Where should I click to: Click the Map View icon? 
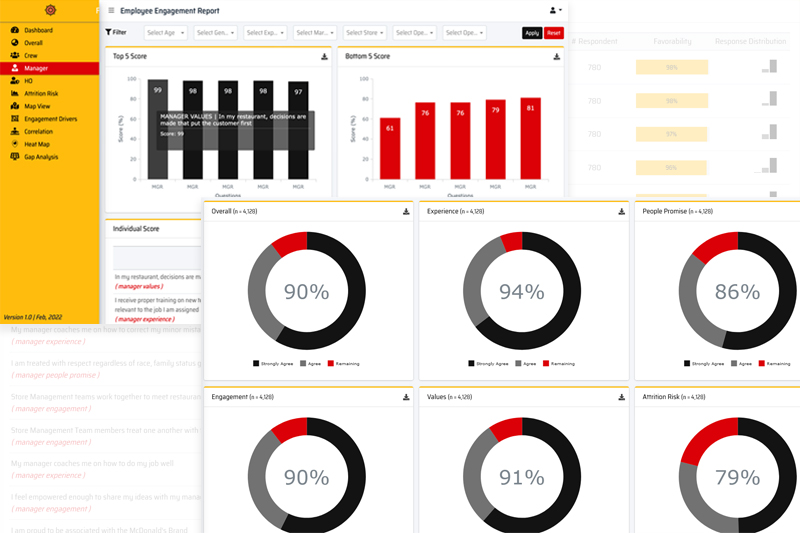point(15,106)
